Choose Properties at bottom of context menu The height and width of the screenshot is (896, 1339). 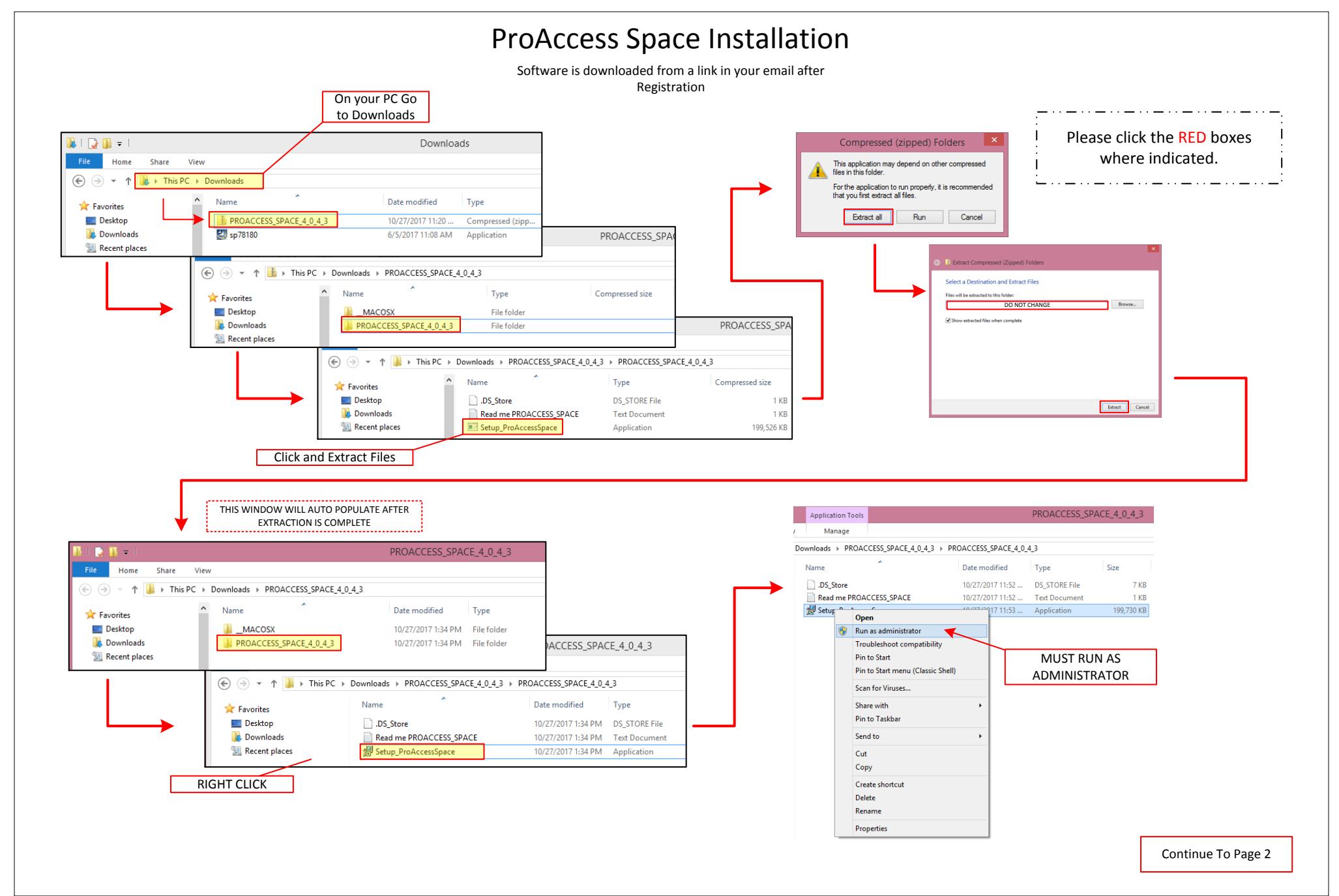click(911, 829)
